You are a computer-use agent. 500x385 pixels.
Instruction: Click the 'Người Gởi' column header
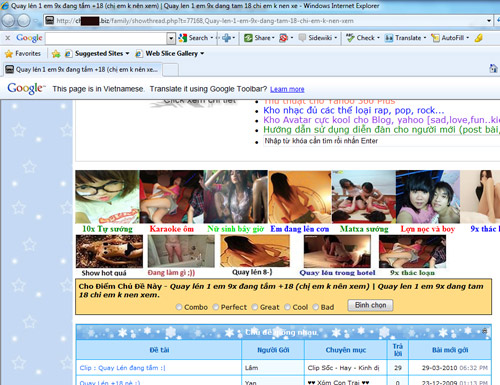pyautogui.click(x=273, y=350)
